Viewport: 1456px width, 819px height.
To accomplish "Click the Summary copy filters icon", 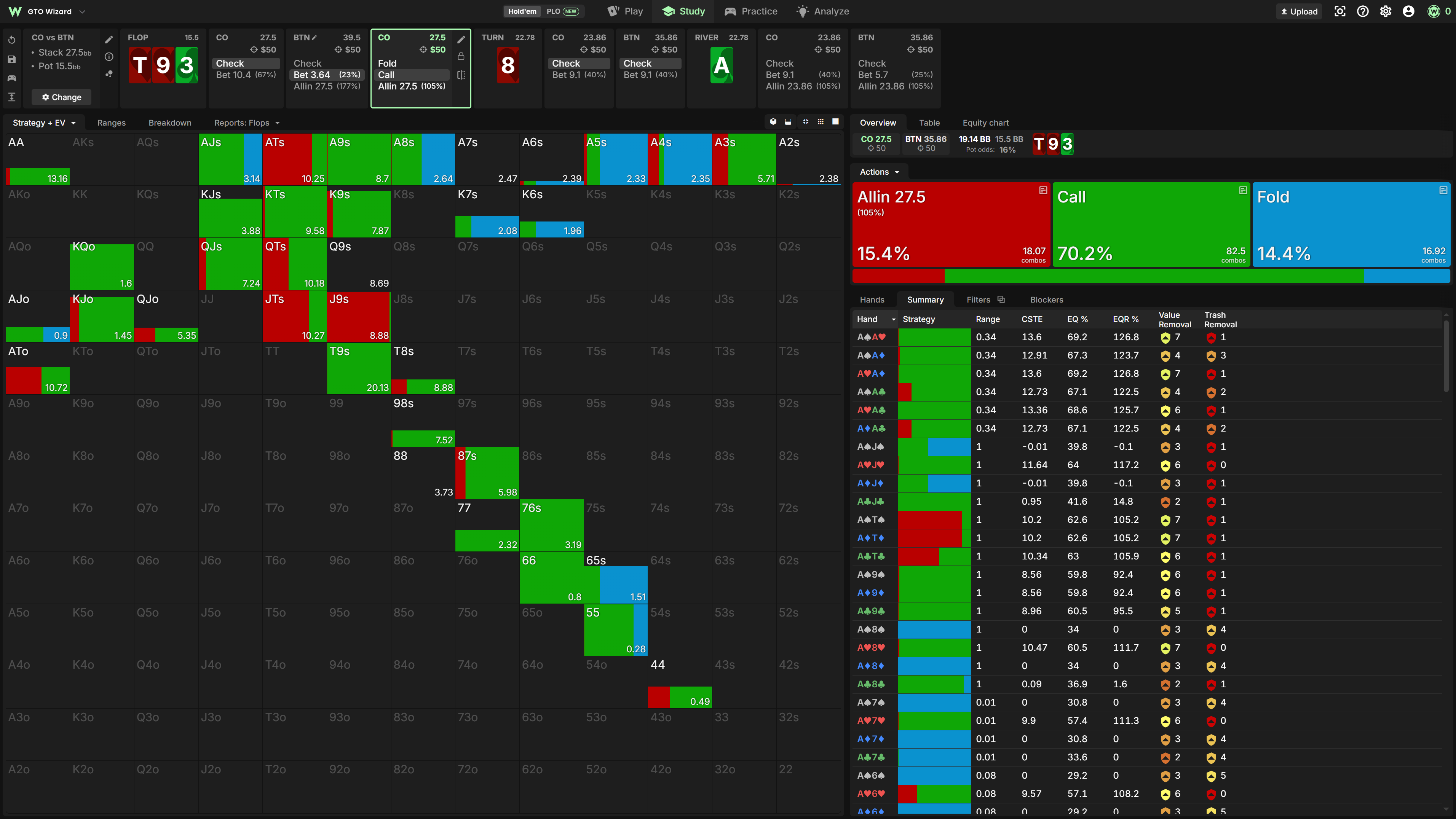I will 1001,300.
